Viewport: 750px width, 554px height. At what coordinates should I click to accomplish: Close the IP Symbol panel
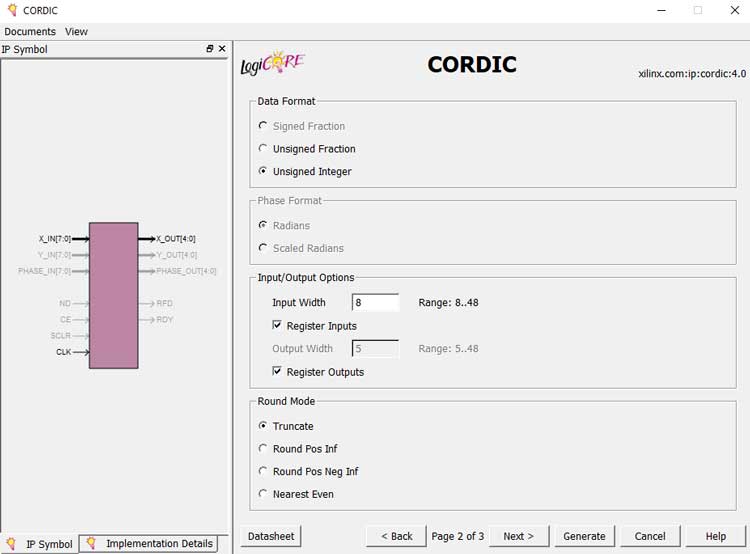pyautogui.click(x=222, y=49)
